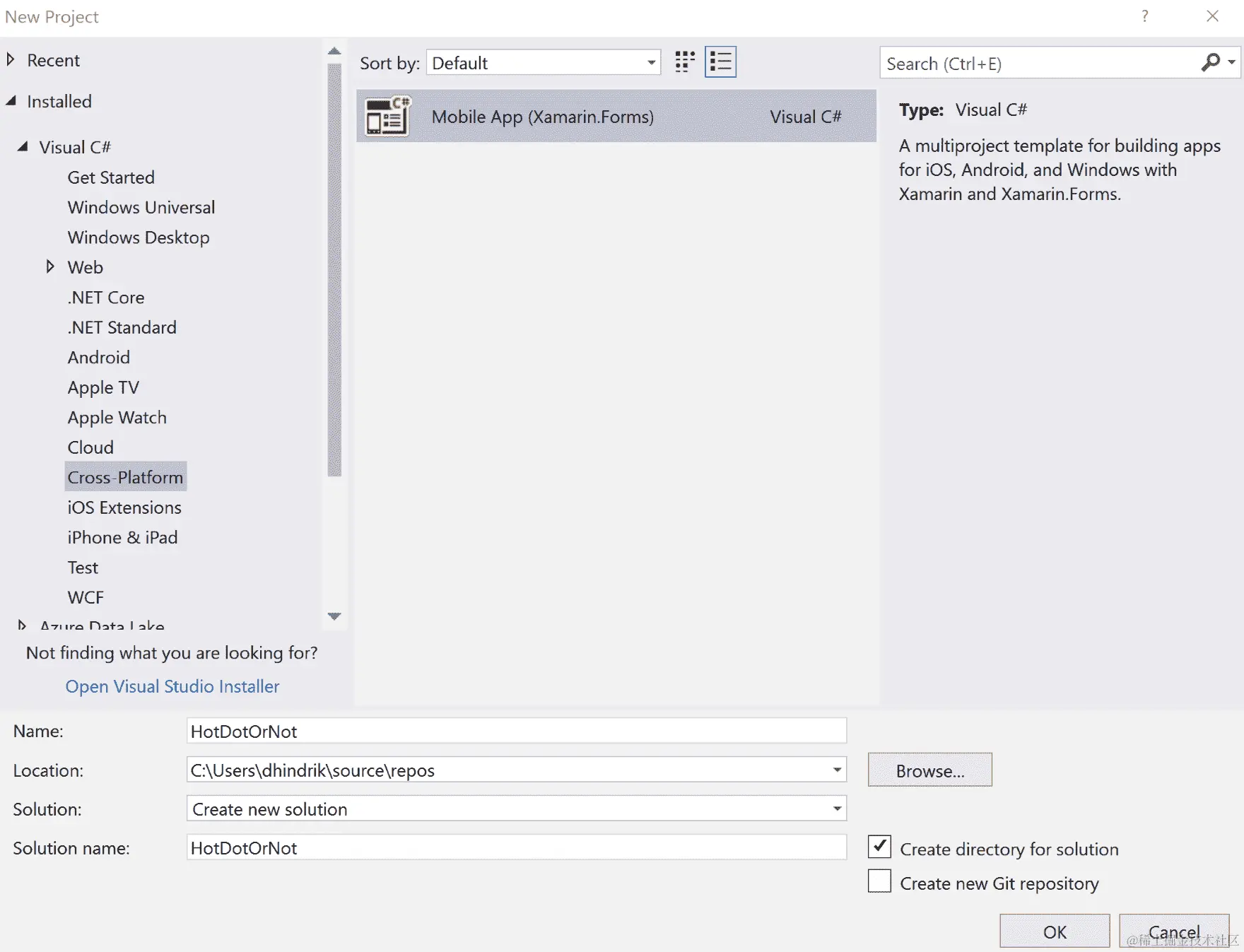The image size is (1244, 952).
Task: Open the Sort by Default dropdown
Action: pyautogui.click(x=543, y=63)
